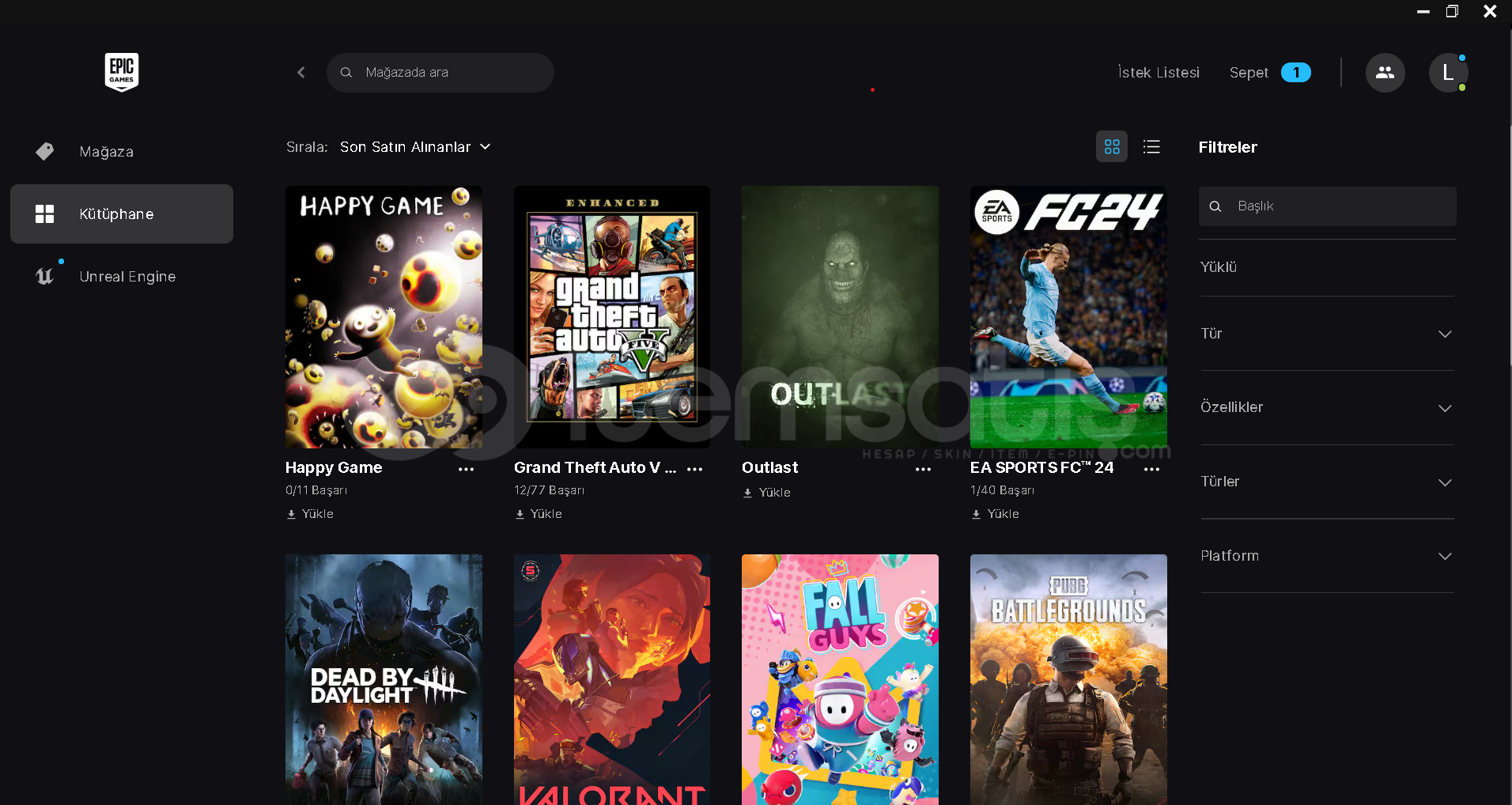
Task: Switch to list view layout
Action: (x=1151, y=147)
